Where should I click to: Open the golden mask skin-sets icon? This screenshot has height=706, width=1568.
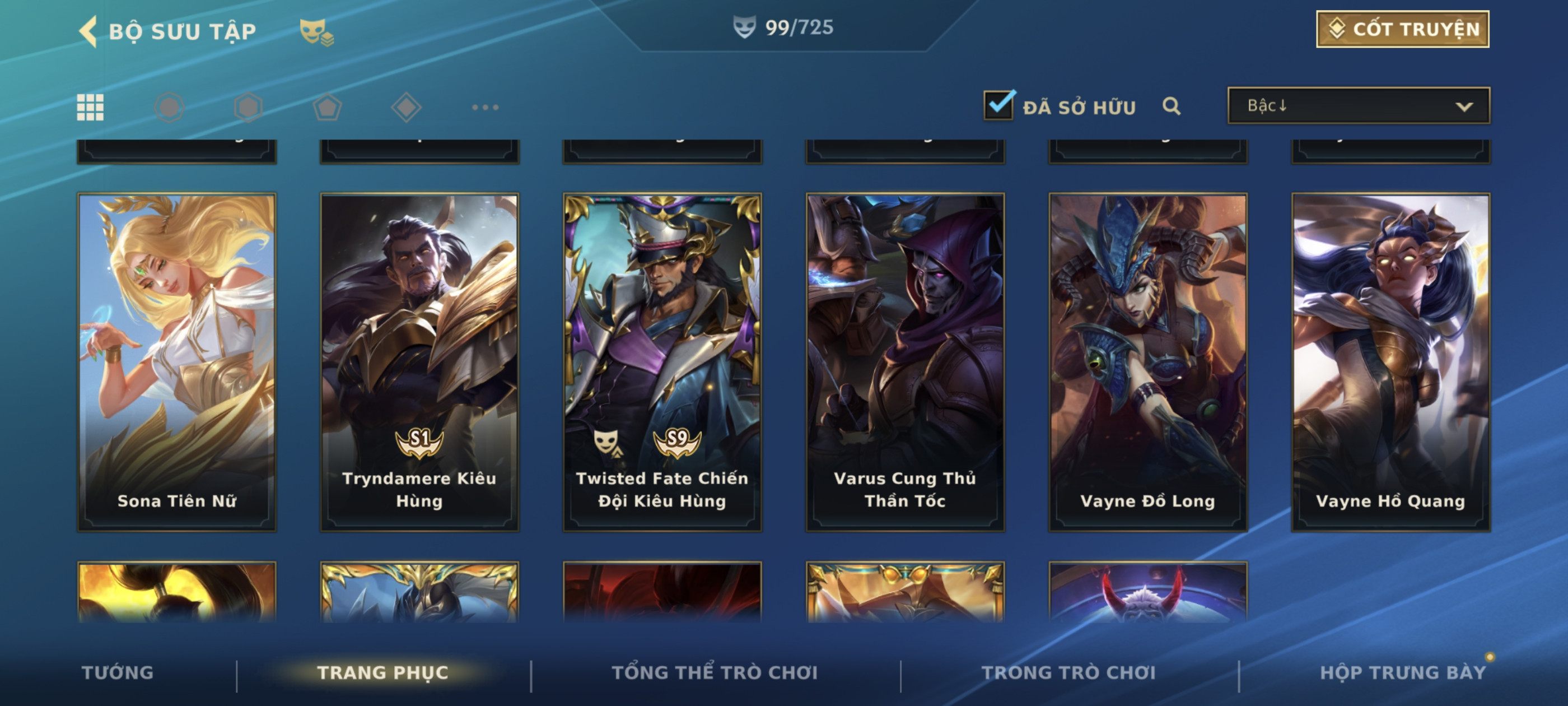tap(316, 32)
